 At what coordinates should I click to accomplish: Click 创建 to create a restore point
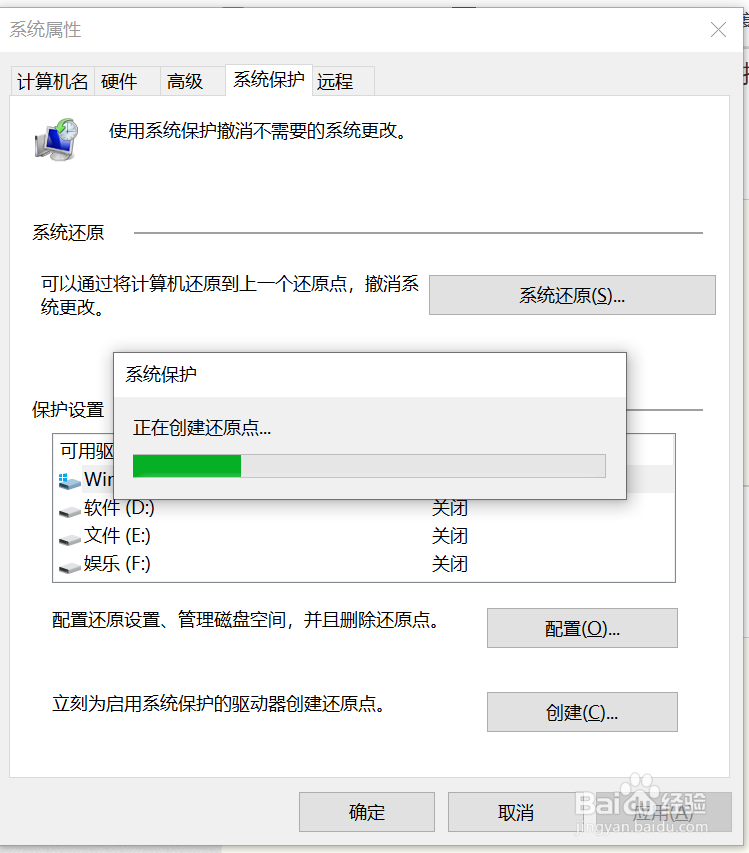coord(581,712)
